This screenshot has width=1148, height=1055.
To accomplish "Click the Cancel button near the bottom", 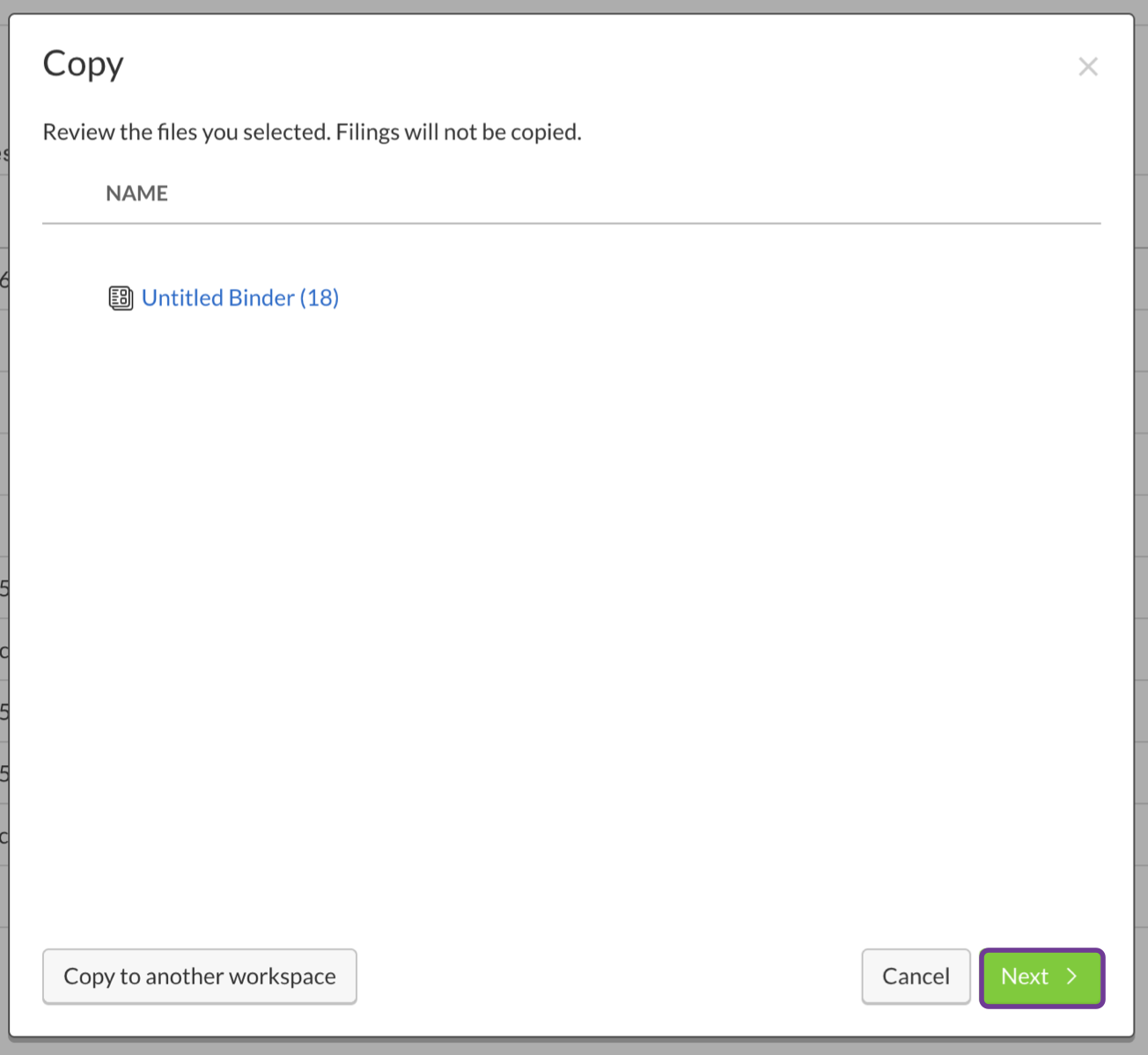I will 916,977.
